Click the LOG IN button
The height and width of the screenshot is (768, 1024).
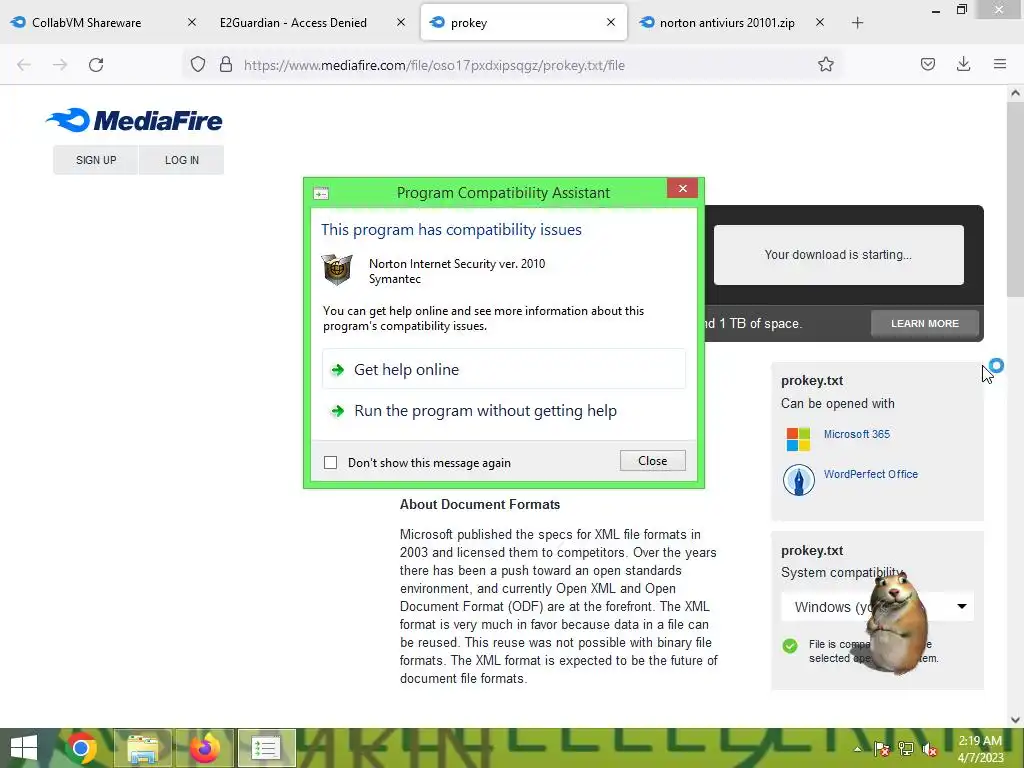(182, 160)
